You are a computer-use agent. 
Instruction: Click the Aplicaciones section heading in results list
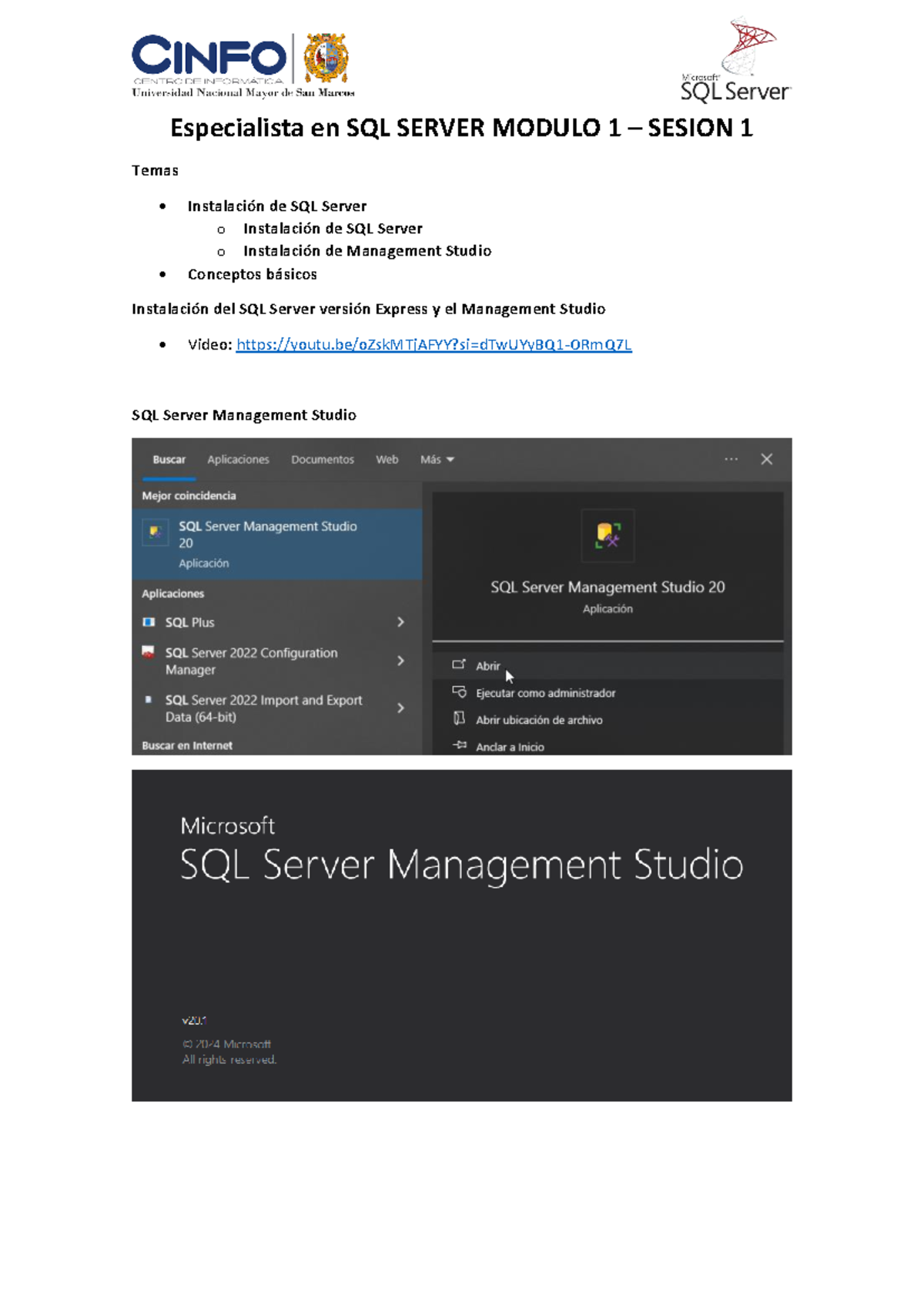[x=172, y=594]
